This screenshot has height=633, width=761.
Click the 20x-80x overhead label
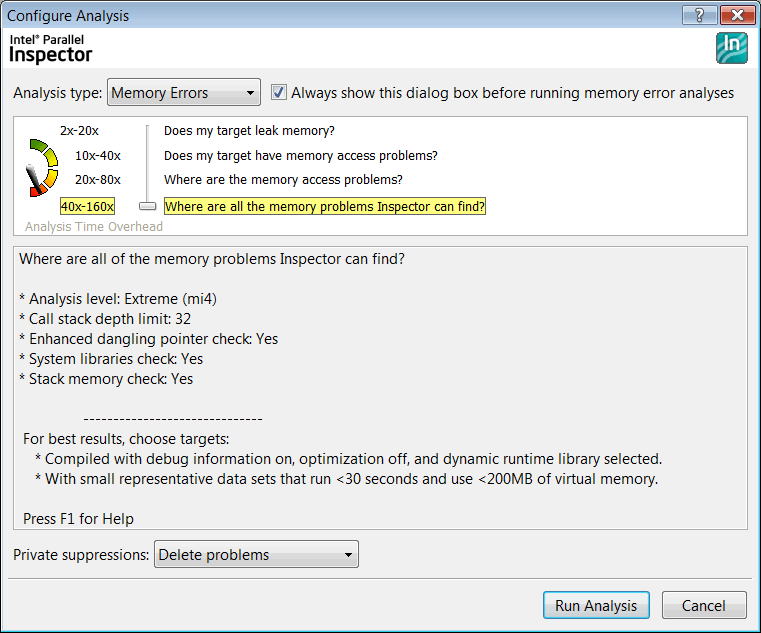tap(97, 180)
